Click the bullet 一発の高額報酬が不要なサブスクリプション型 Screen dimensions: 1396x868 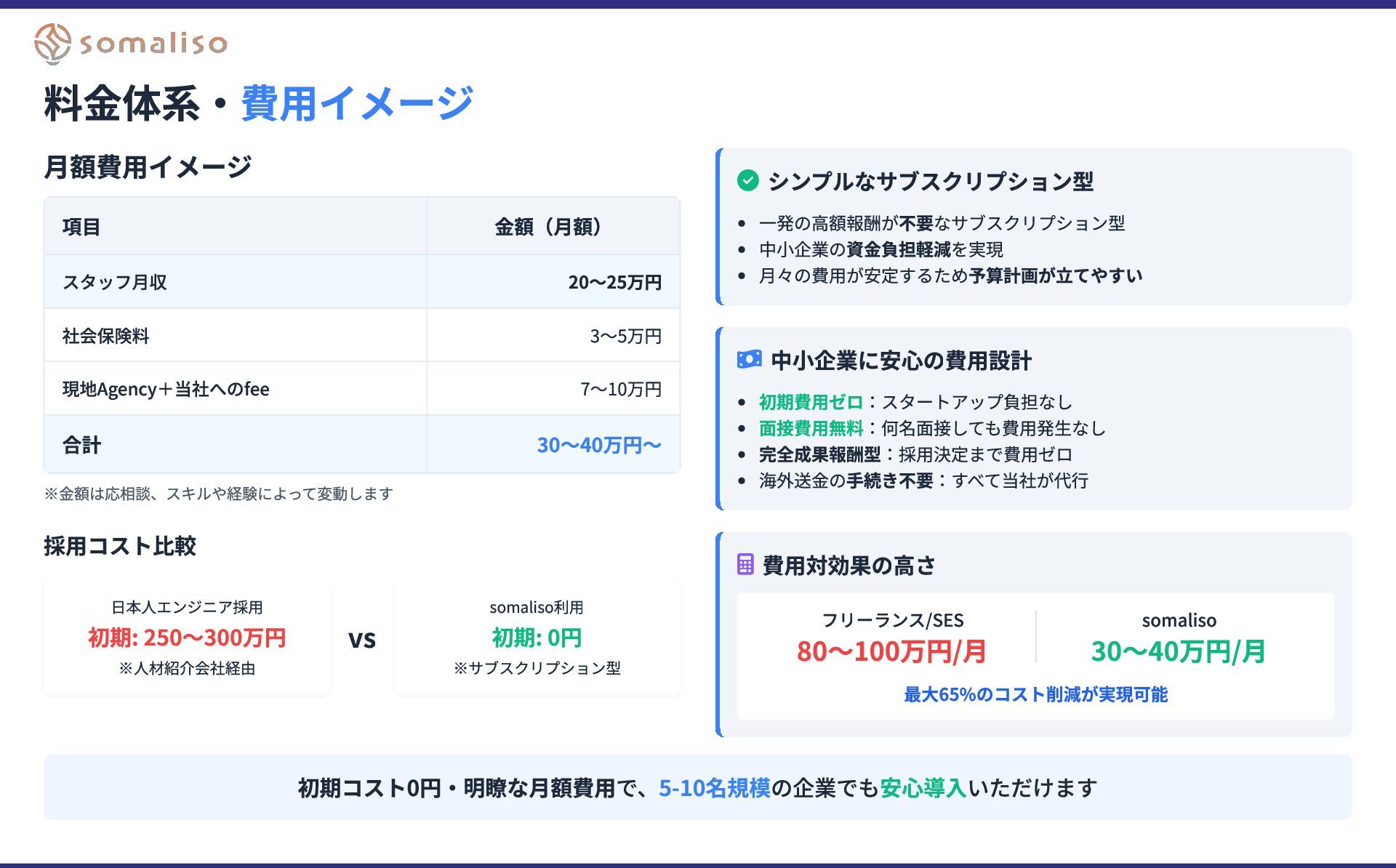coord(942,223)
